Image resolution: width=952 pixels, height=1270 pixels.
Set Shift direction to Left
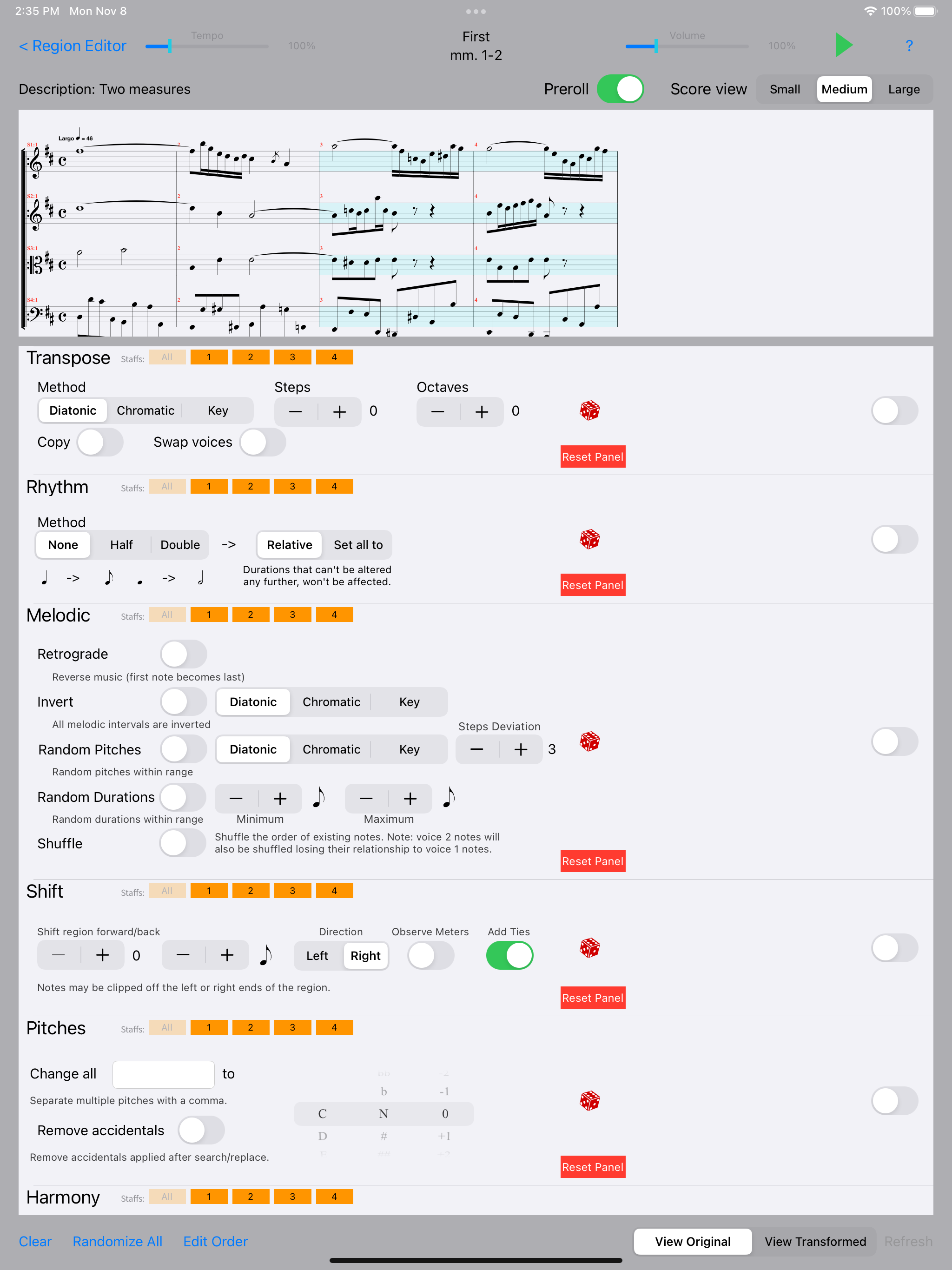(x=317, y=955)
